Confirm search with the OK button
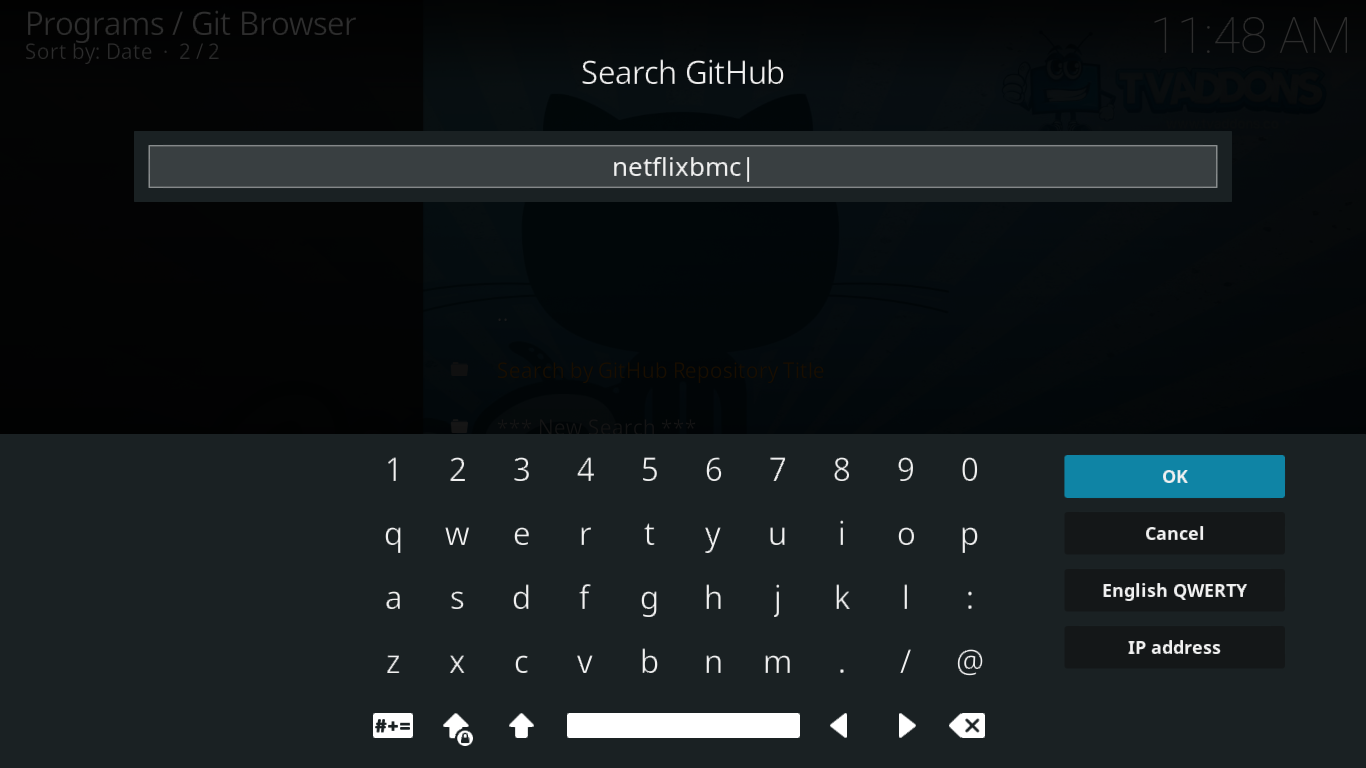Viewport: 1366px width, 768px height. (x=1174, y=476)
